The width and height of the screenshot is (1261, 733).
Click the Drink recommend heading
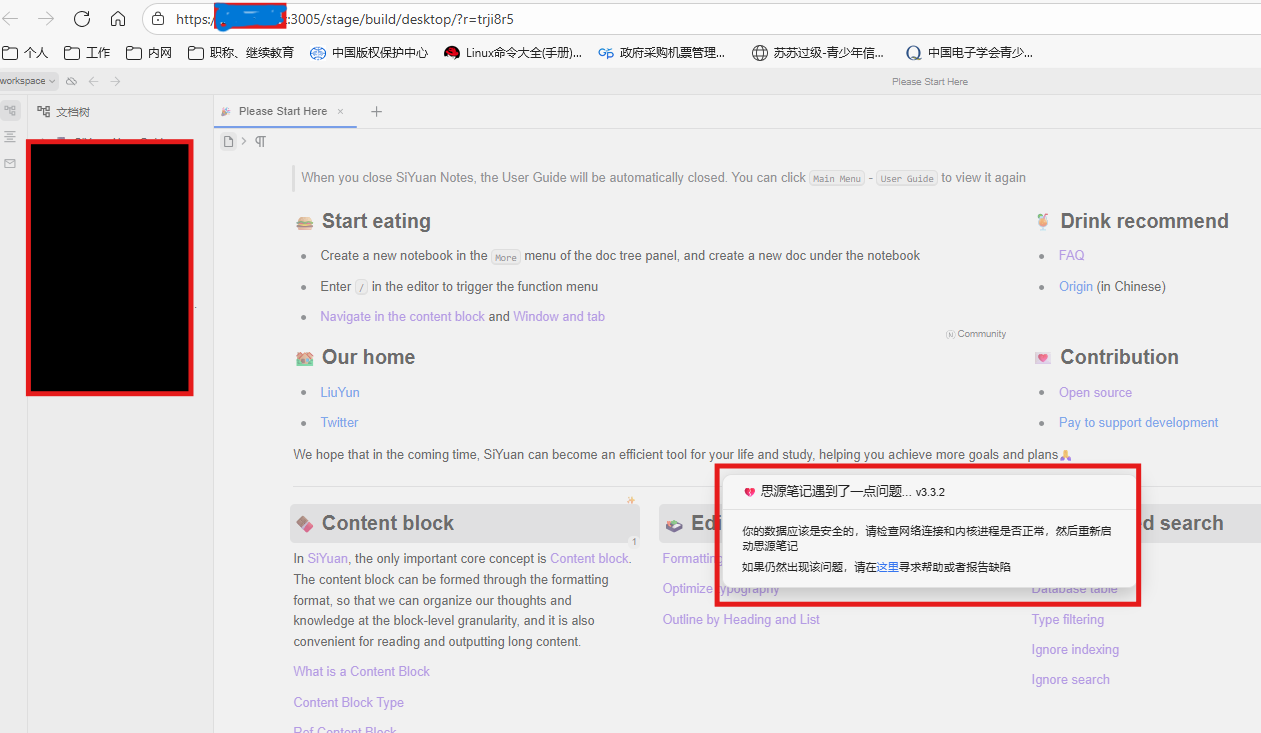coord(1144,221)
